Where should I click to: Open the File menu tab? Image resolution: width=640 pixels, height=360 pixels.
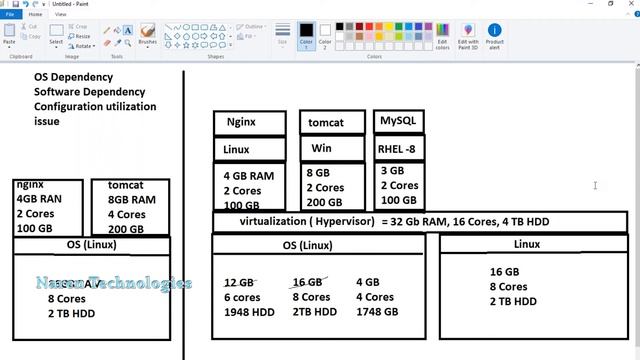pos(10,14)
